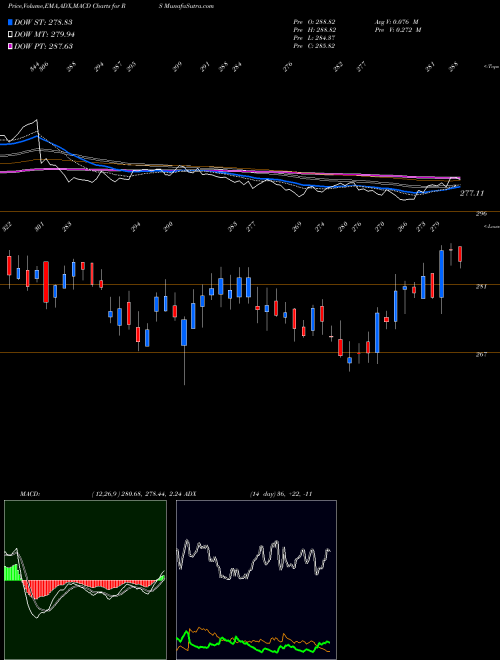Click the 'Pre L: 284.37' low value
This screenshot has width=500, height=660.
pos(314,38)
